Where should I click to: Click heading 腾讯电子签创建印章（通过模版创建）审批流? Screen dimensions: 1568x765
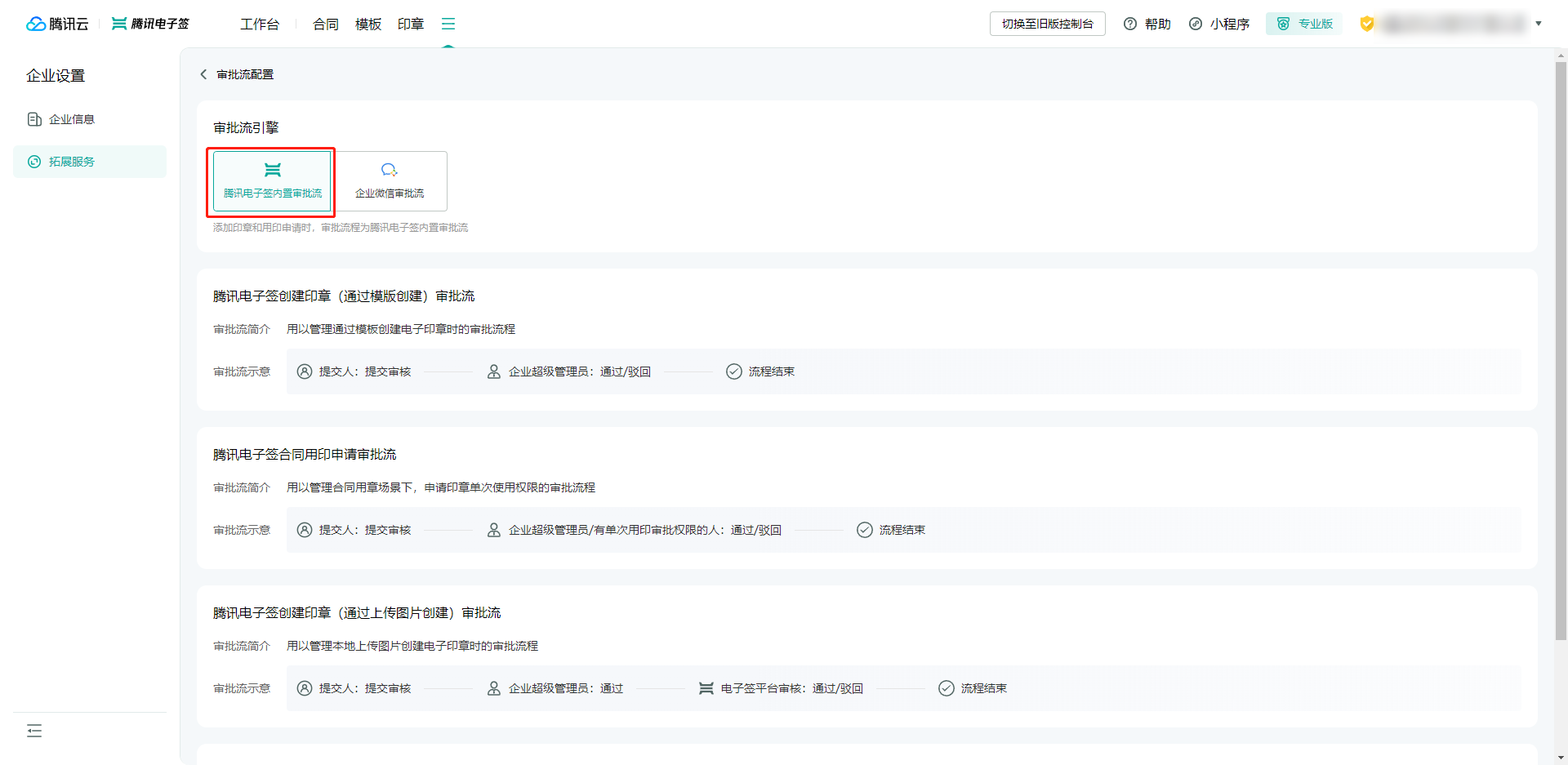pos(344,296)
